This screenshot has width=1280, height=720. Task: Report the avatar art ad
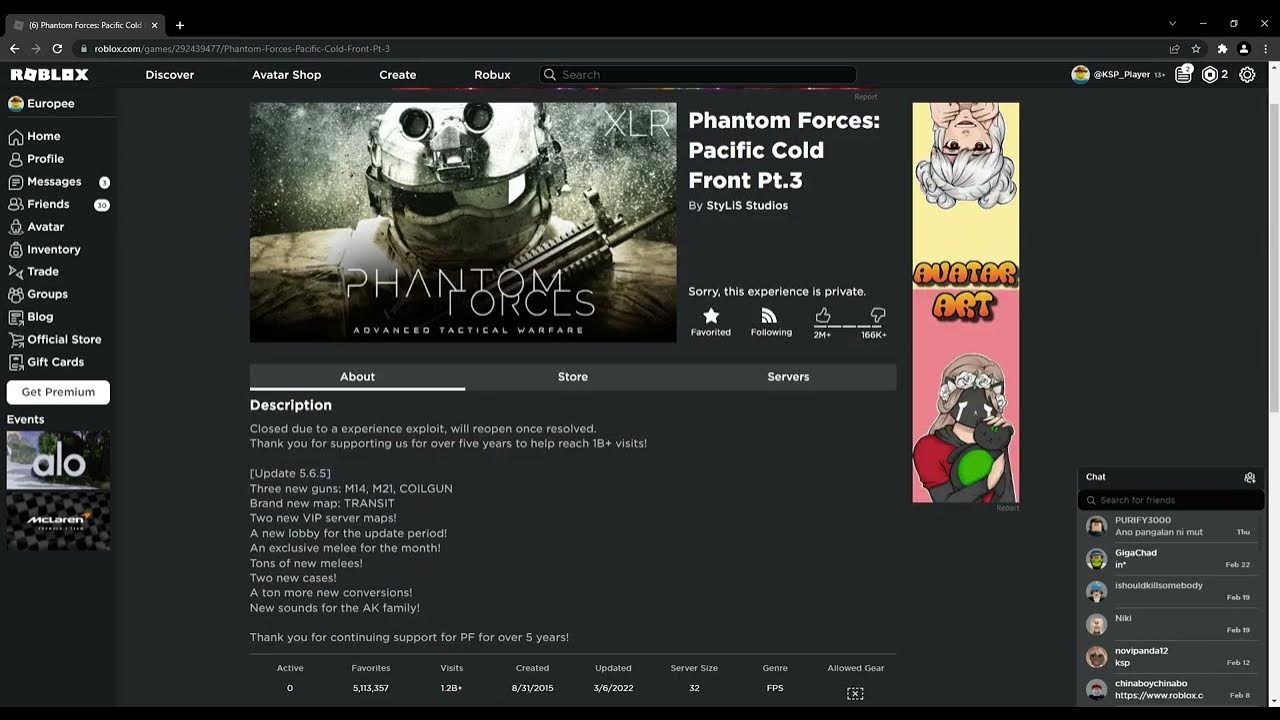pos(1008,508)
